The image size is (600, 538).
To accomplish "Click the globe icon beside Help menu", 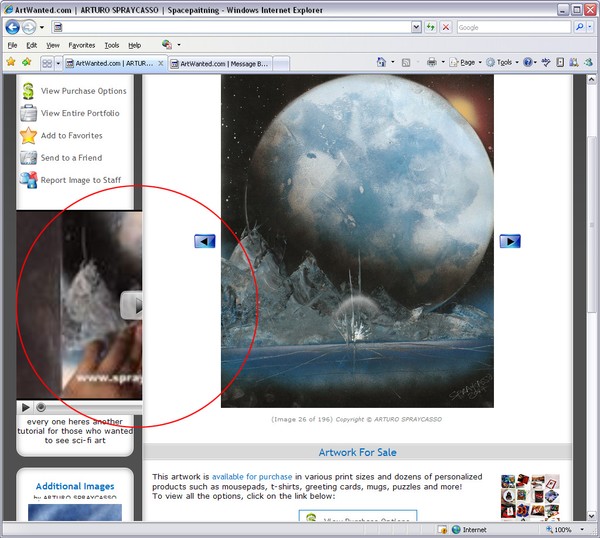I will click(x=166, y=45).
